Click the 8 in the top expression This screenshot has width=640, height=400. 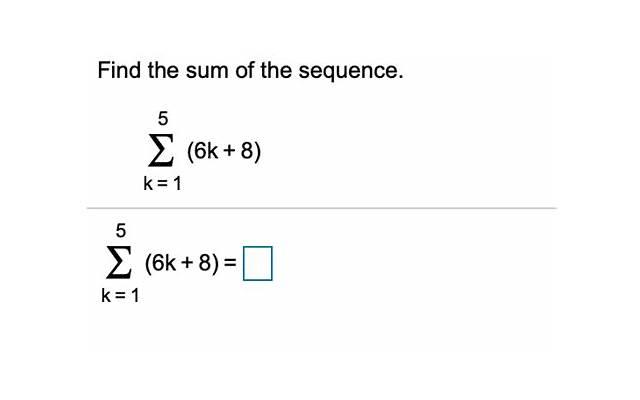point(247,151)
